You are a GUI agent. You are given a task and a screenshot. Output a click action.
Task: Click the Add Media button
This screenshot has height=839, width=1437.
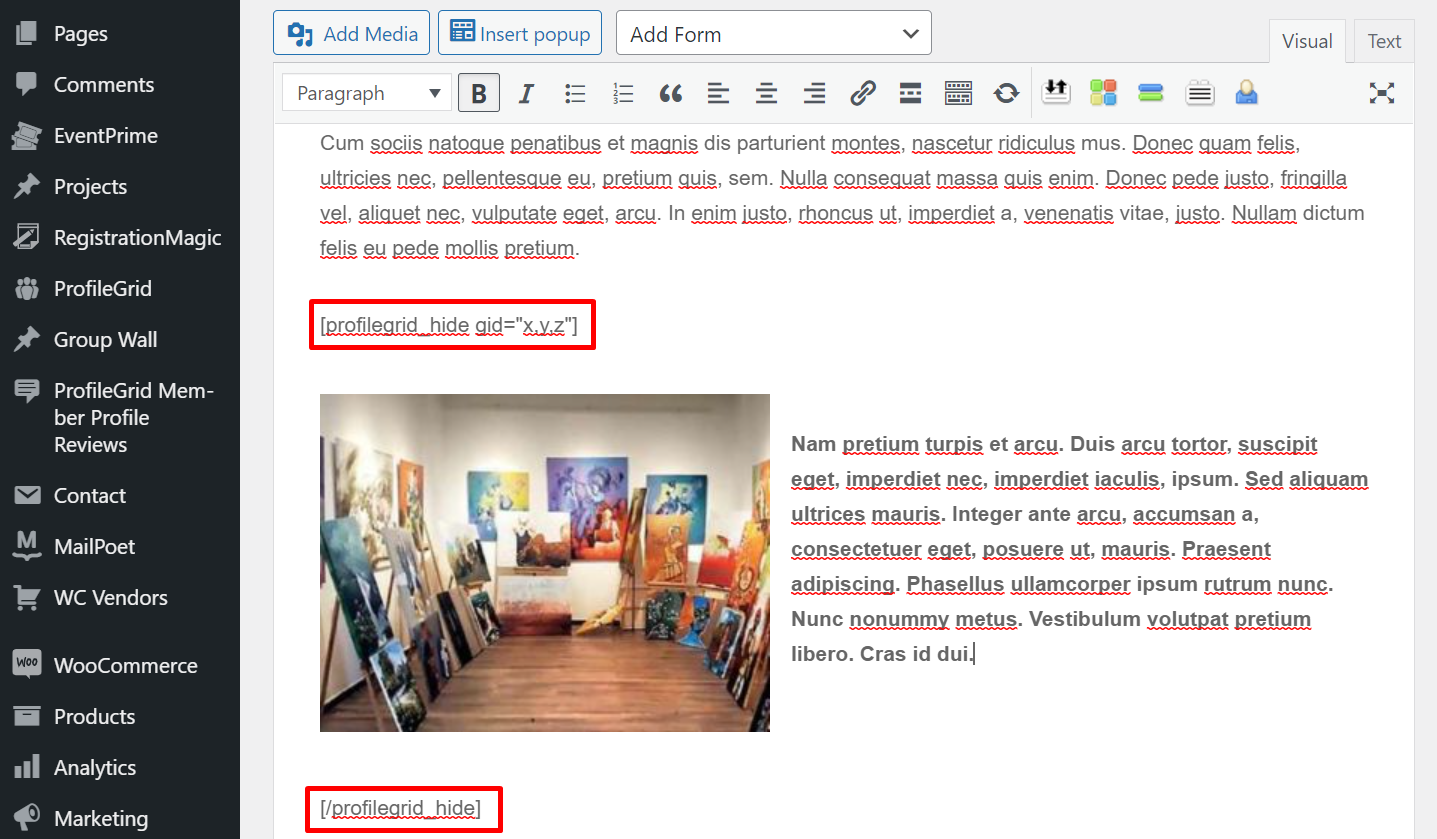tap(352, 34)
